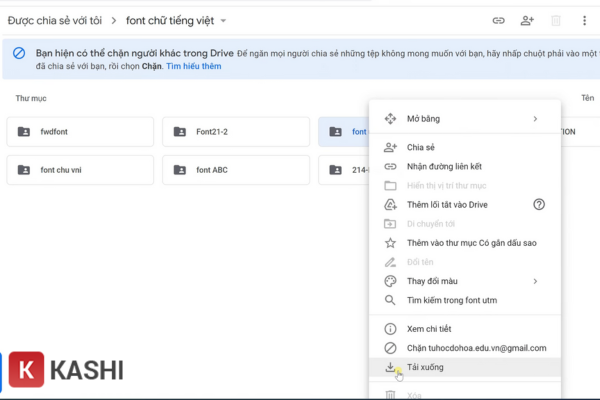The image size is (600, 400).
Task: Click the help question mark icon in menu
Action: pos(539,204)
